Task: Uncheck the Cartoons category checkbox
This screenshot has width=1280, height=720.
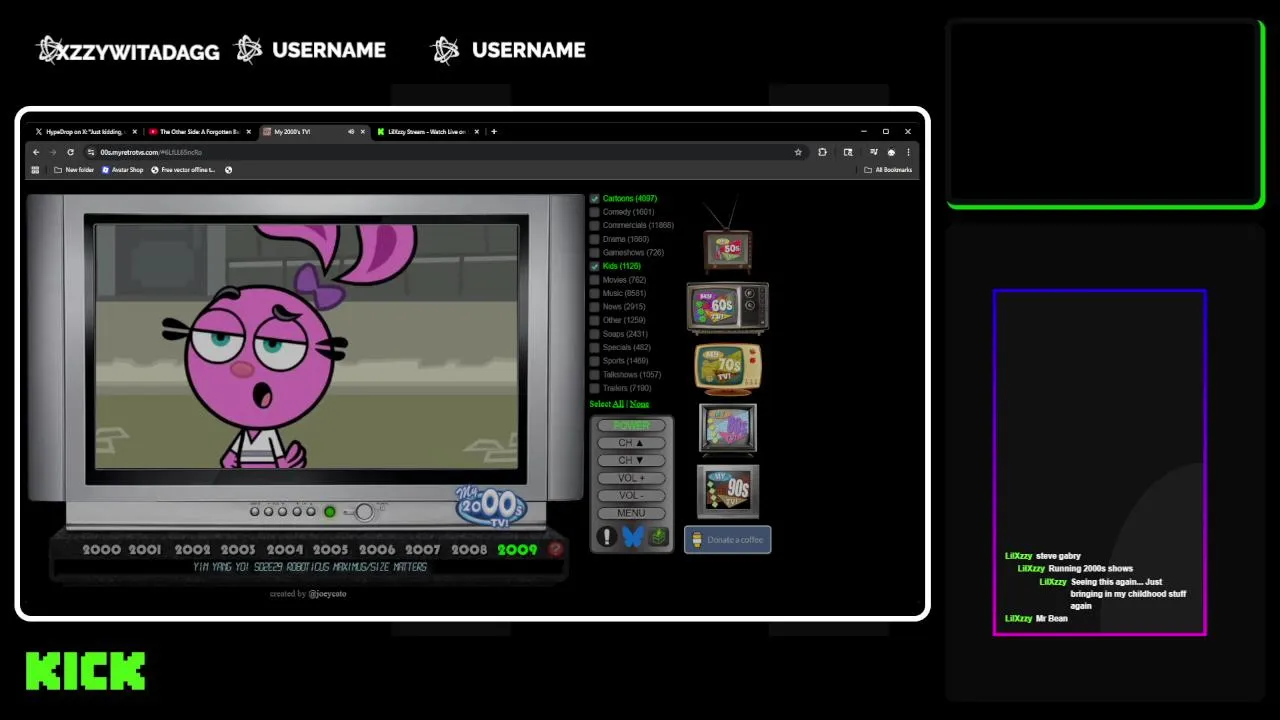Action: point(594,198)
